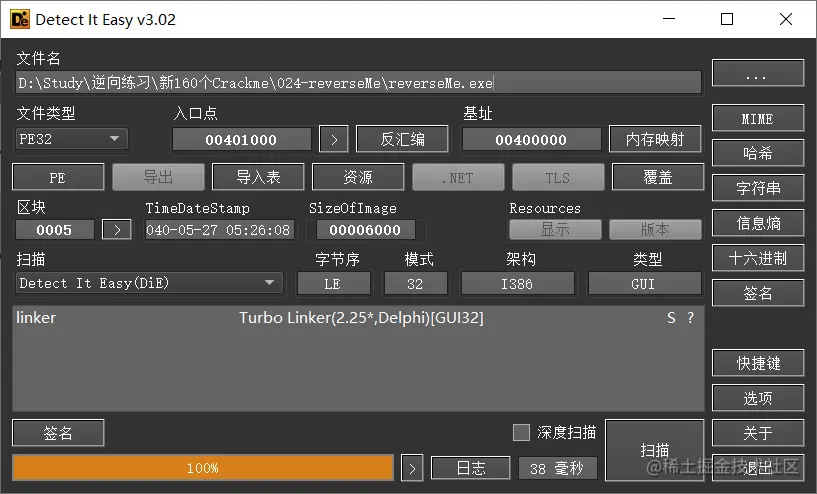Screen dimensions: 817x494
Task: Open the file browse '...' button
Action: (758, 73)
